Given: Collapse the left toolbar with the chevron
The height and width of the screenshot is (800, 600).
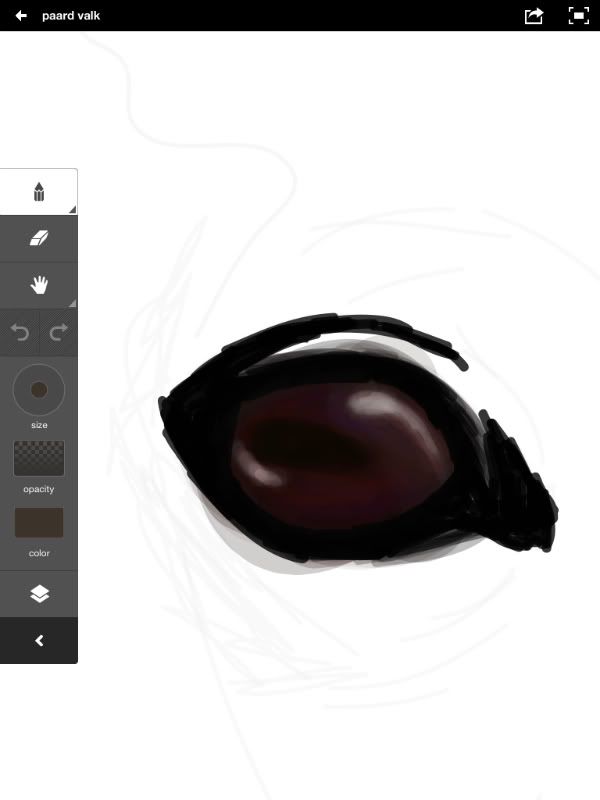Looking at the screenshot, I should coord(39,641).
